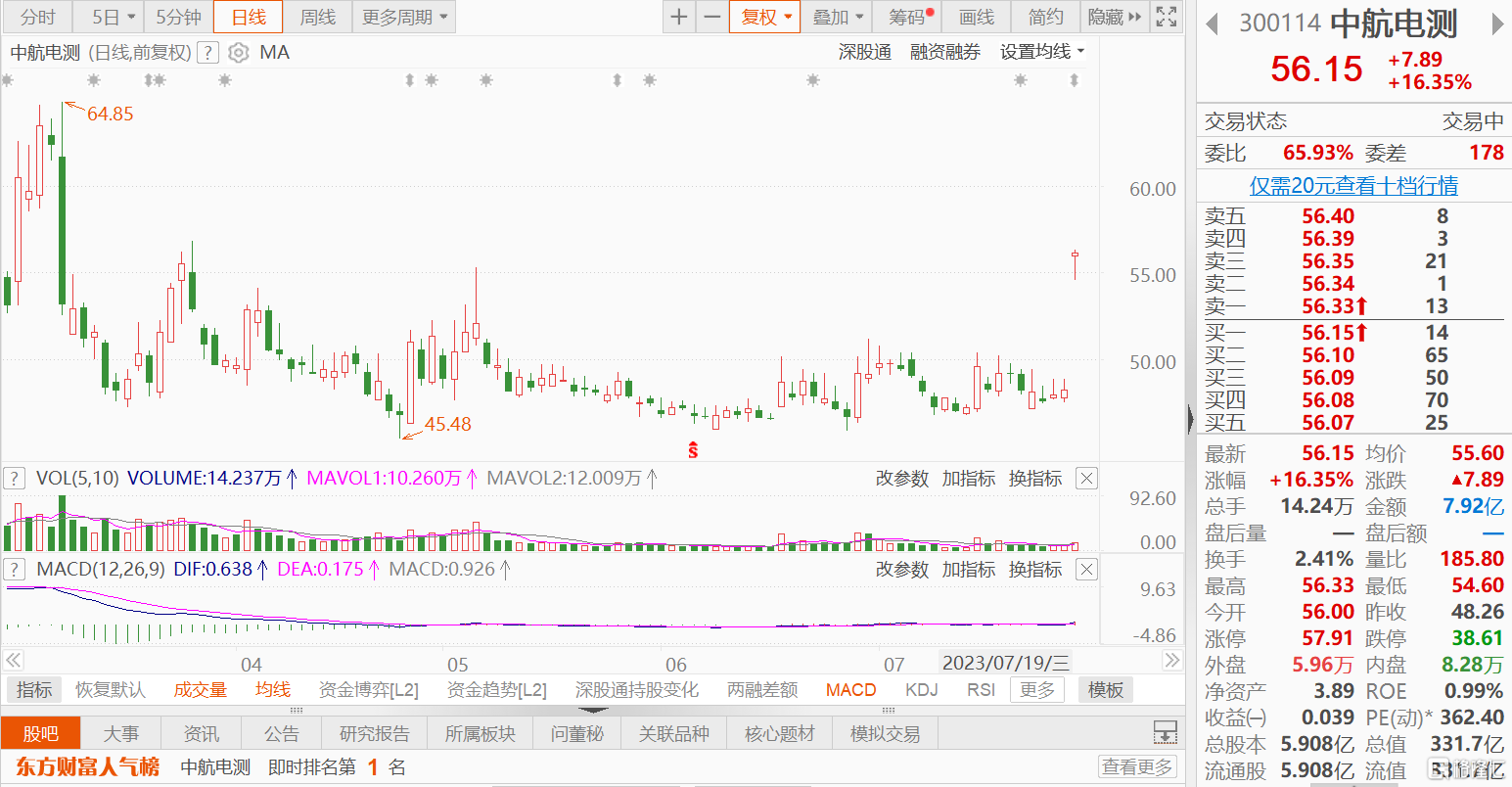
Task: Expand 设置均线 dropdown
Action: (x=1042, y=52)
